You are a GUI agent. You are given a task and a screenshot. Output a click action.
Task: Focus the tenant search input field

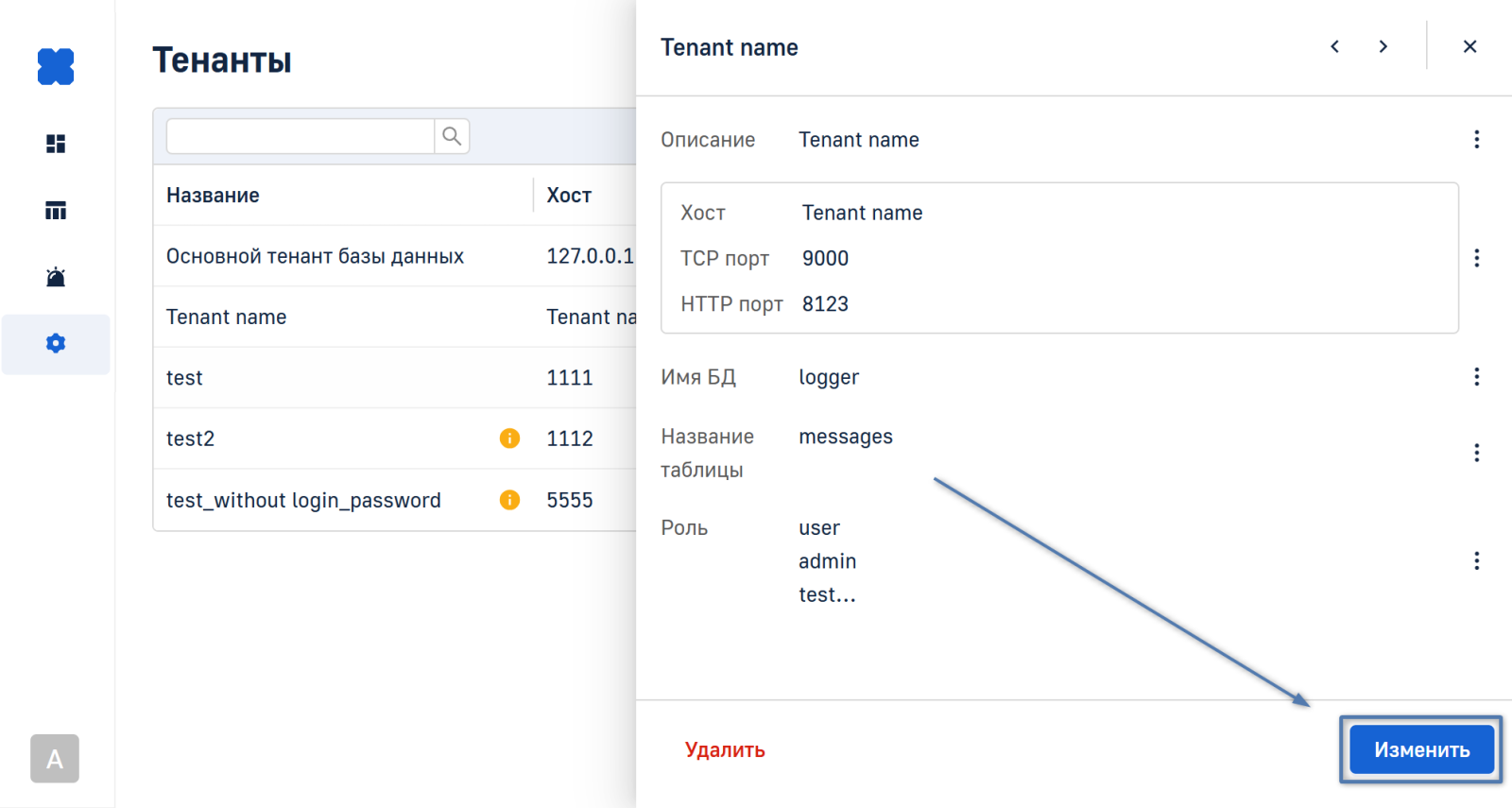301,136
